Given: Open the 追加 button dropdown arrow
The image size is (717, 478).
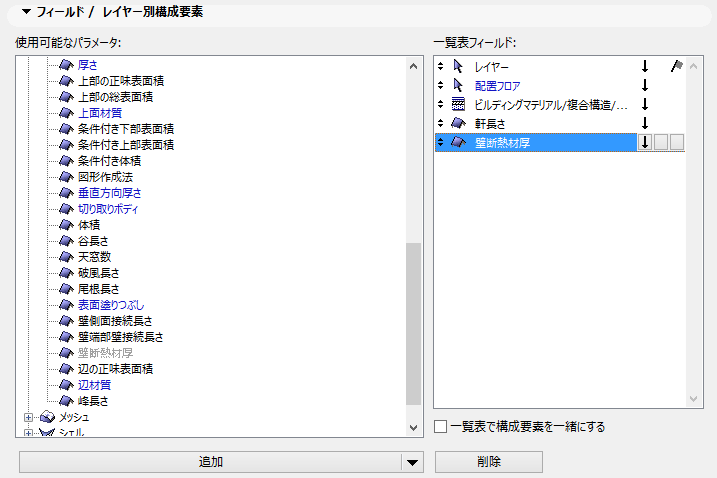Looking at the screenshot, I should (412, 462).
